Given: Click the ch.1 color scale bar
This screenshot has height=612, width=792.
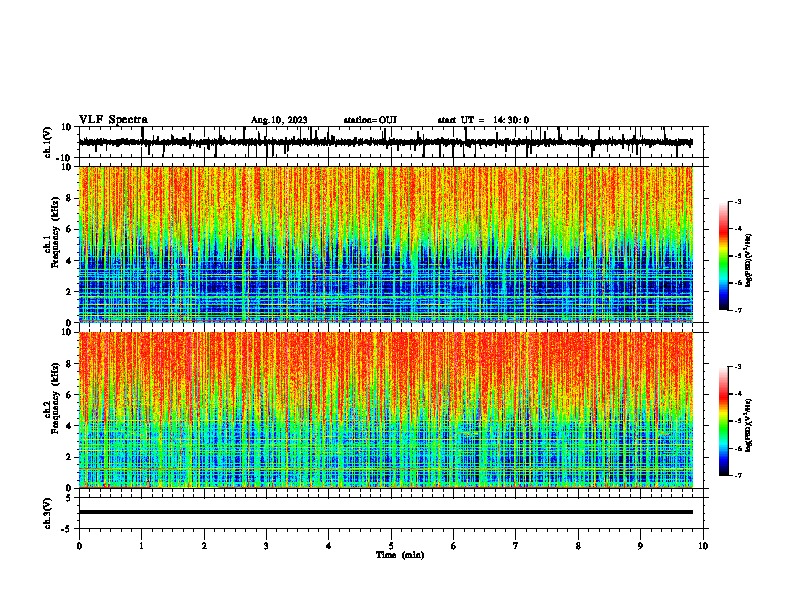Looking at the screenshot, I should [723, 256].
